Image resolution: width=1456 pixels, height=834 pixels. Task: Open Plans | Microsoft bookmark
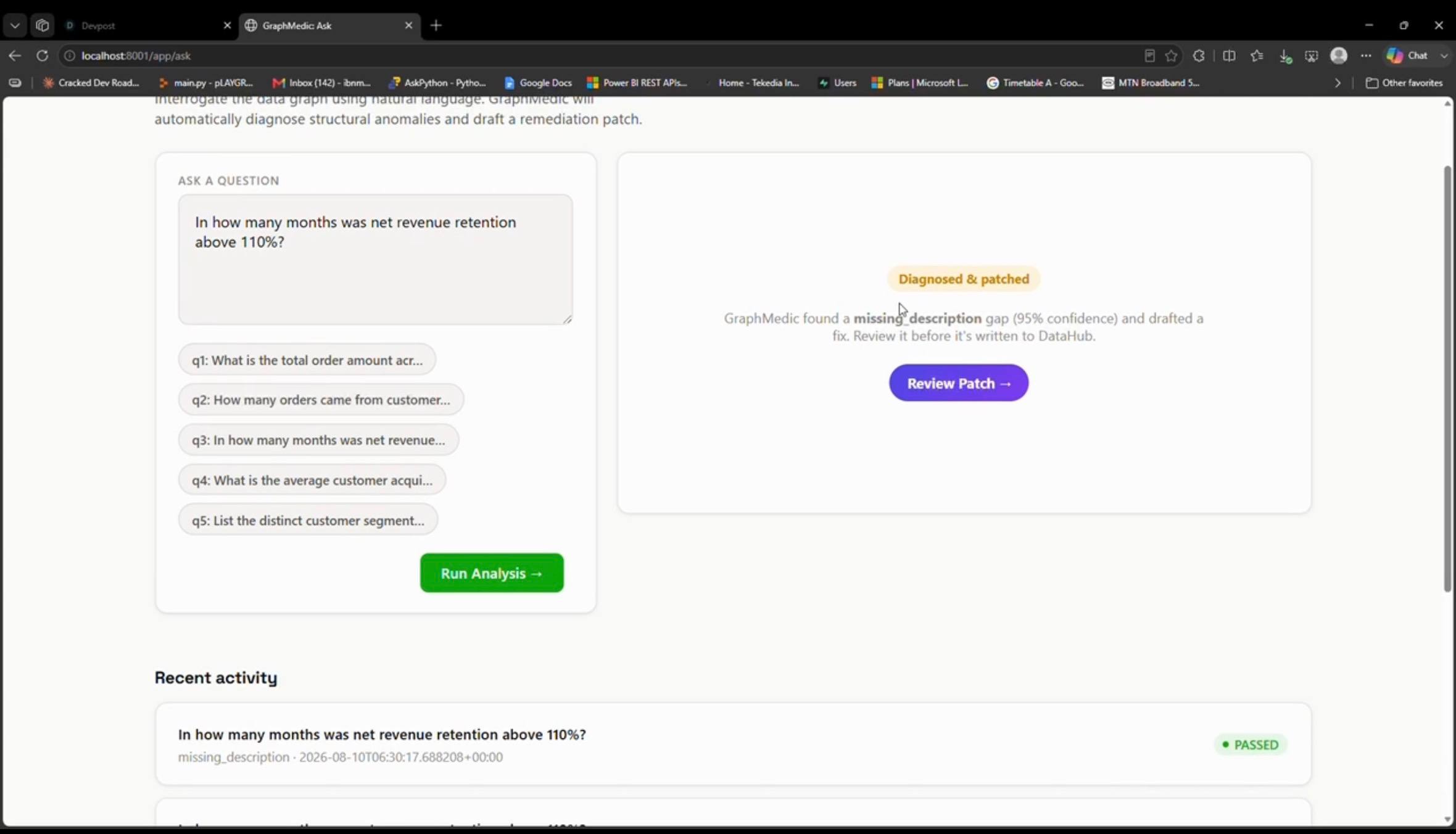(x=920, y=83)
